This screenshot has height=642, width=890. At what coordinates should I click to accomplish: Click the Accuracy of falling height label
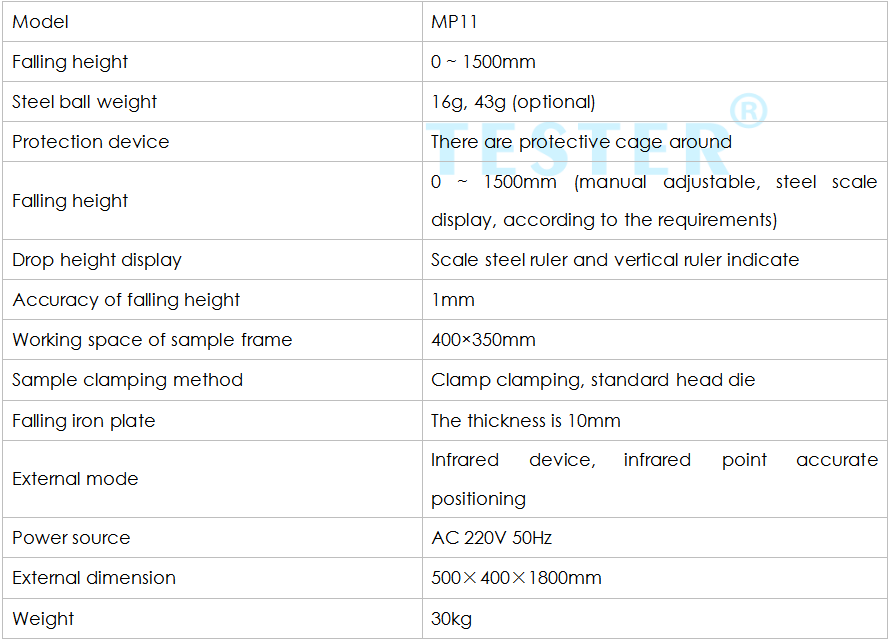(126, 300)
